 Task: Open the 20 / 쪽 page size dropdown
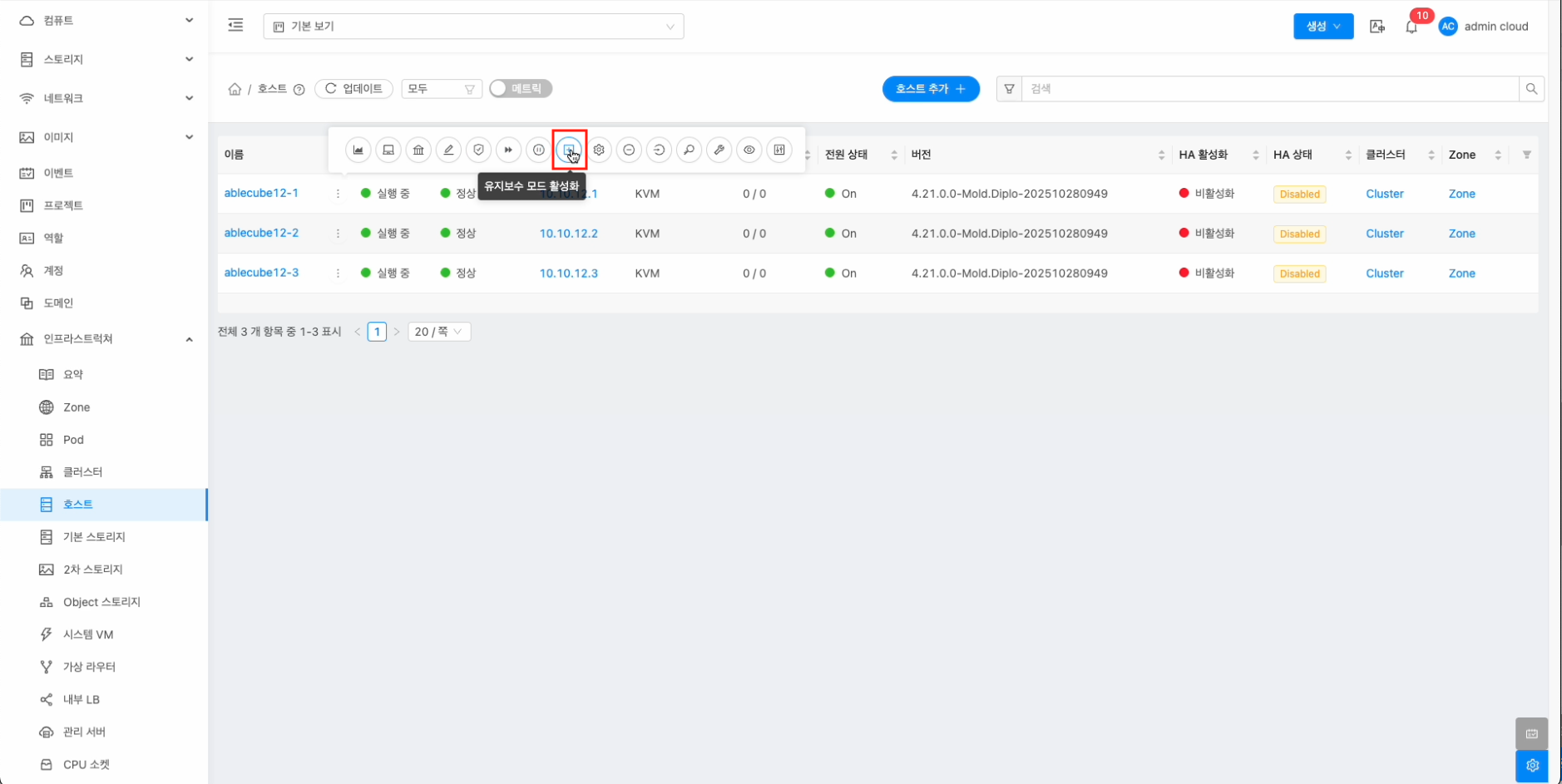(x=438, y=332)
